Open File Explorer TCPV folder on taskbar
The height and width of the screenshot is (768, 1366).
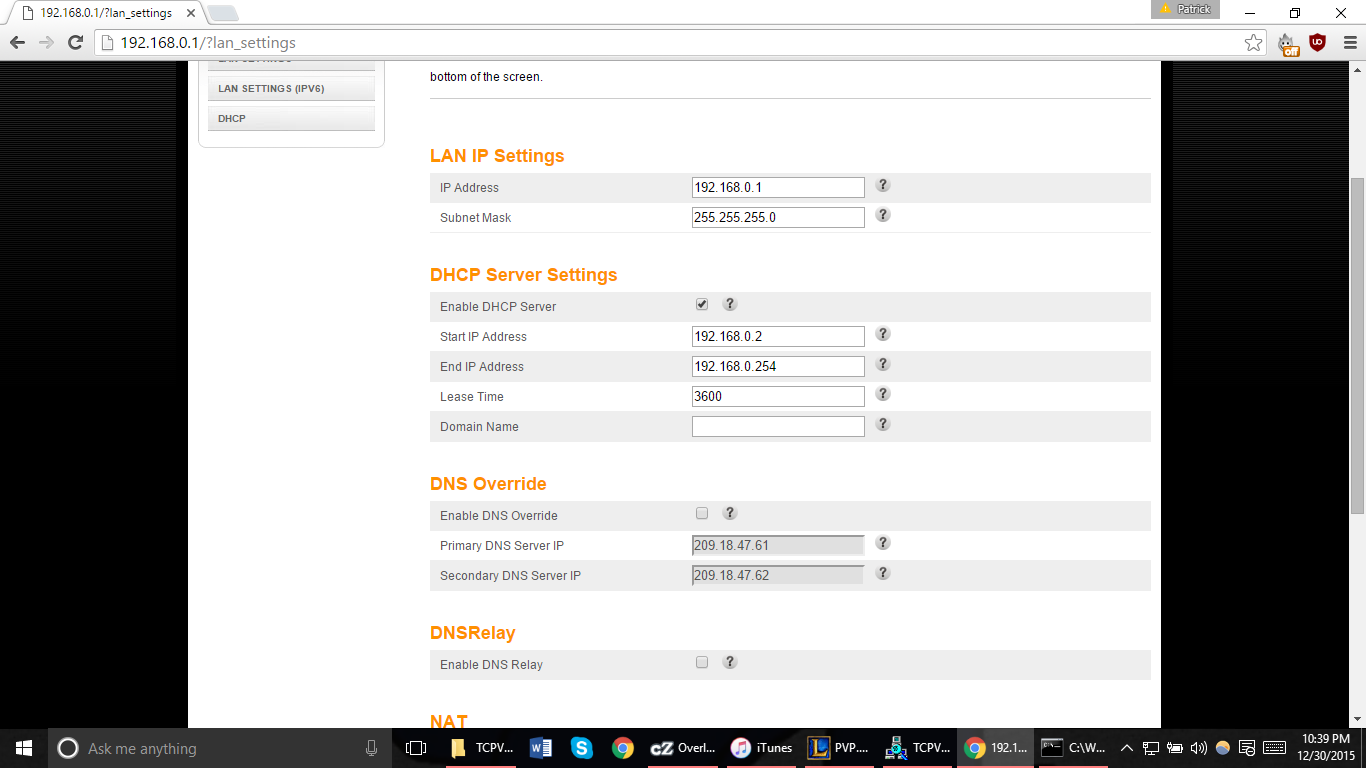[x=479, y=748]
